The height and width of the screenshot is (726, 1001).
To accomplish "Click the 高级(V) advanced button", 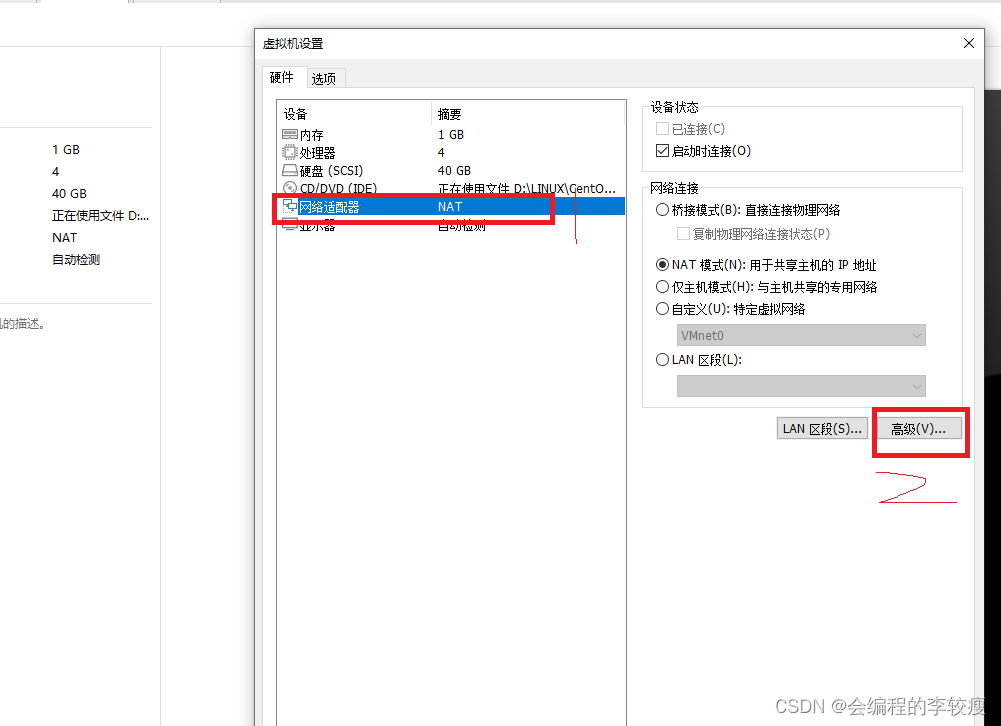I will click(919, 427).
